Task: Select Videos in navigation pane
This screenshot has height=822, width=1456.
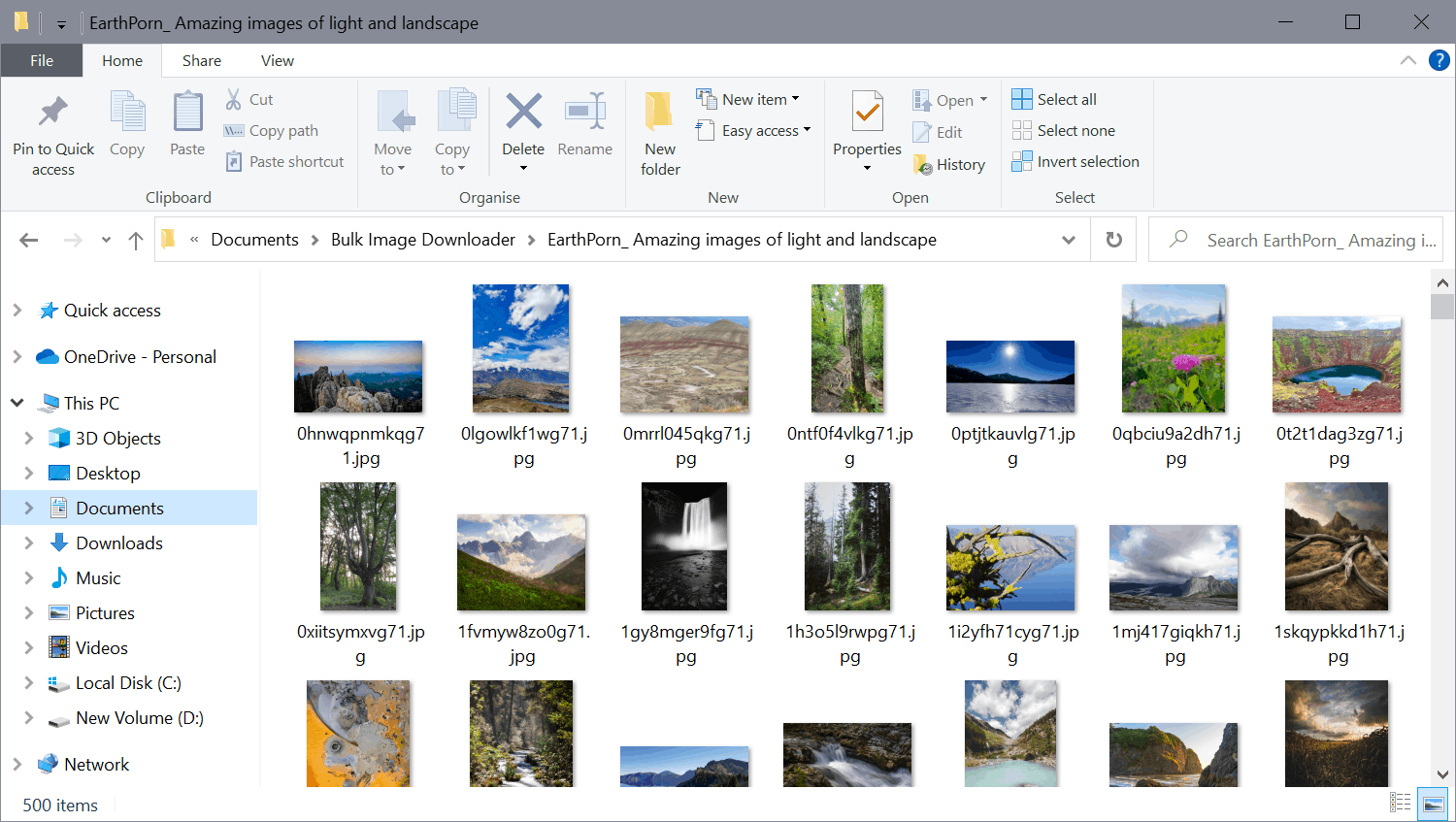Action: coord(101,647)
